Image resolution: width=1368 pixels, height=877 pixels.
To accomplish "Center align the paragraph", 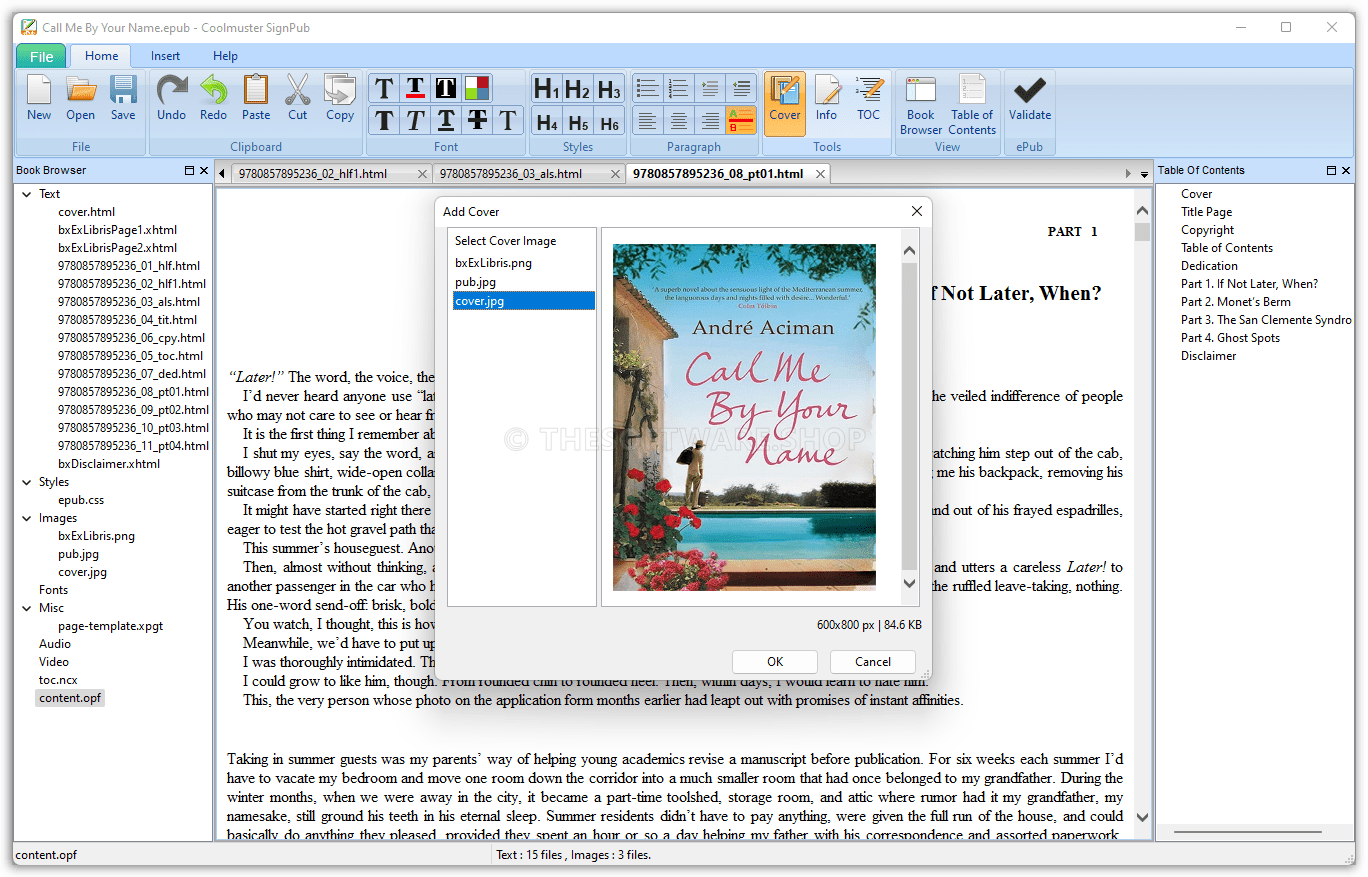I will (679, 121).
